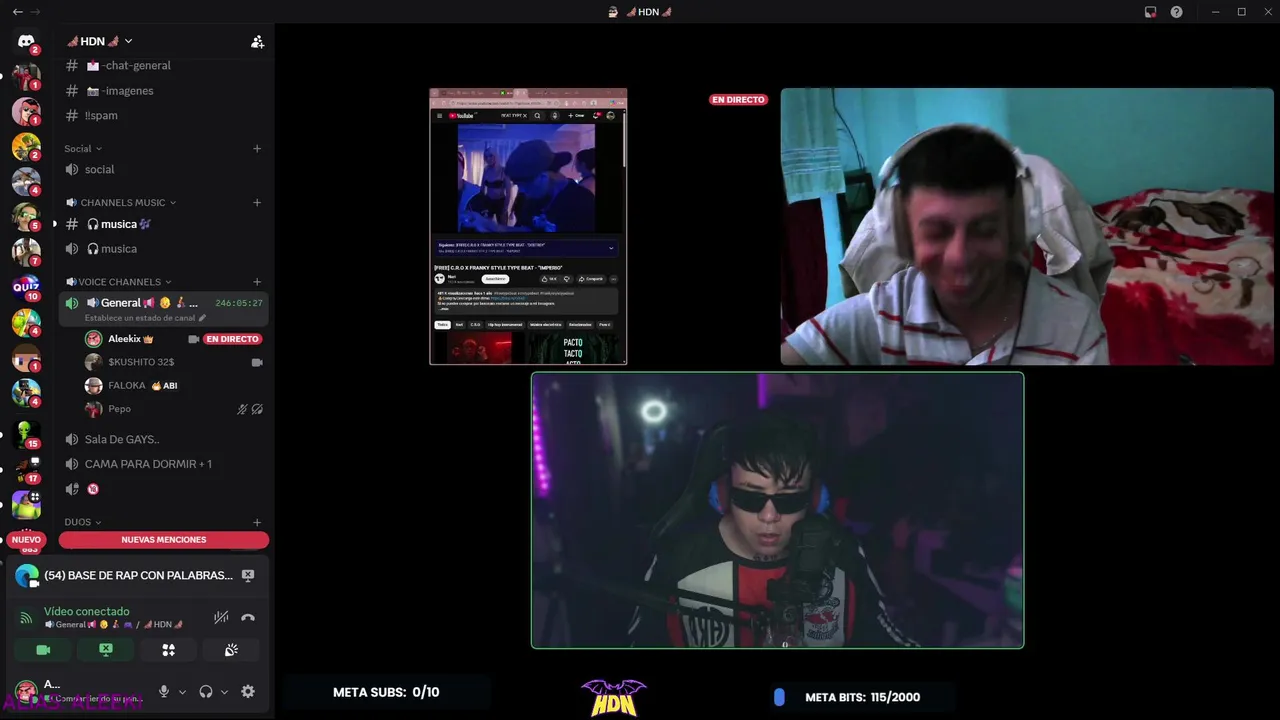Viewport: 1280px width, 720px height.
Task: Add a channel to VOICE CHANNELS
Action: pos(257,282)
